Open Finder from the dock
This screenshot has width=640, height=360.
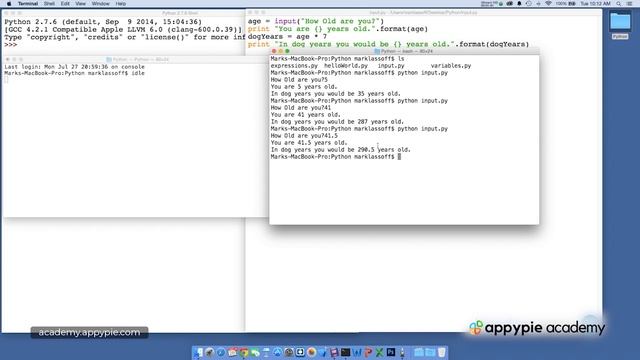point(198,352)
